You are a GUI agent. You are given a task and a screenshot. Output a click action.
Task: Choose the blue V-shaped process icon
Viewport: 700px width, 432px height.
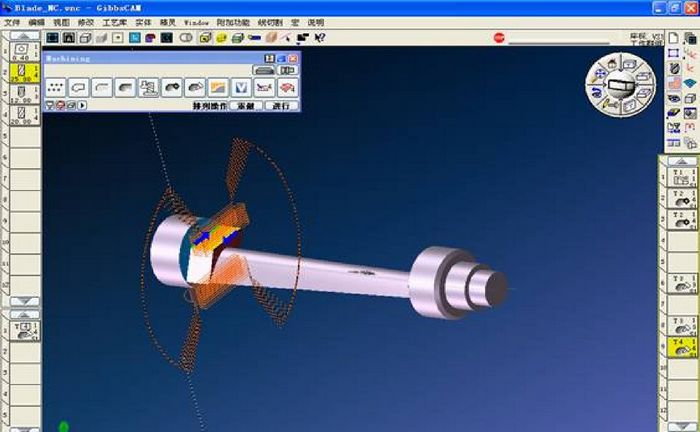pyautogui.click(x=240, y=87)
